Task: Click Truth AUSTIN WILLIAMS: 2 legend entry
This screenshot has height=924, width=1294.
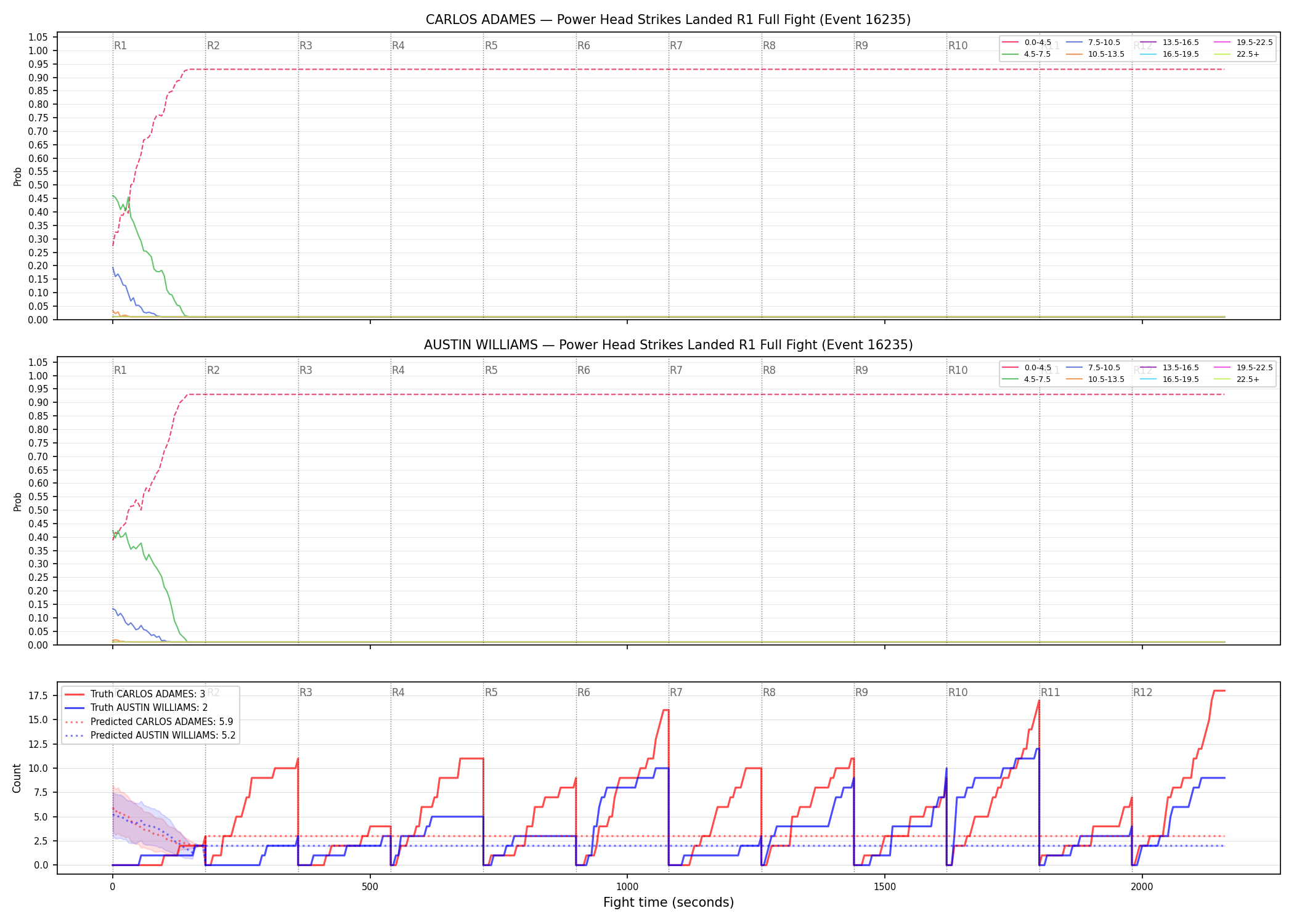Action: pos(136,708)
